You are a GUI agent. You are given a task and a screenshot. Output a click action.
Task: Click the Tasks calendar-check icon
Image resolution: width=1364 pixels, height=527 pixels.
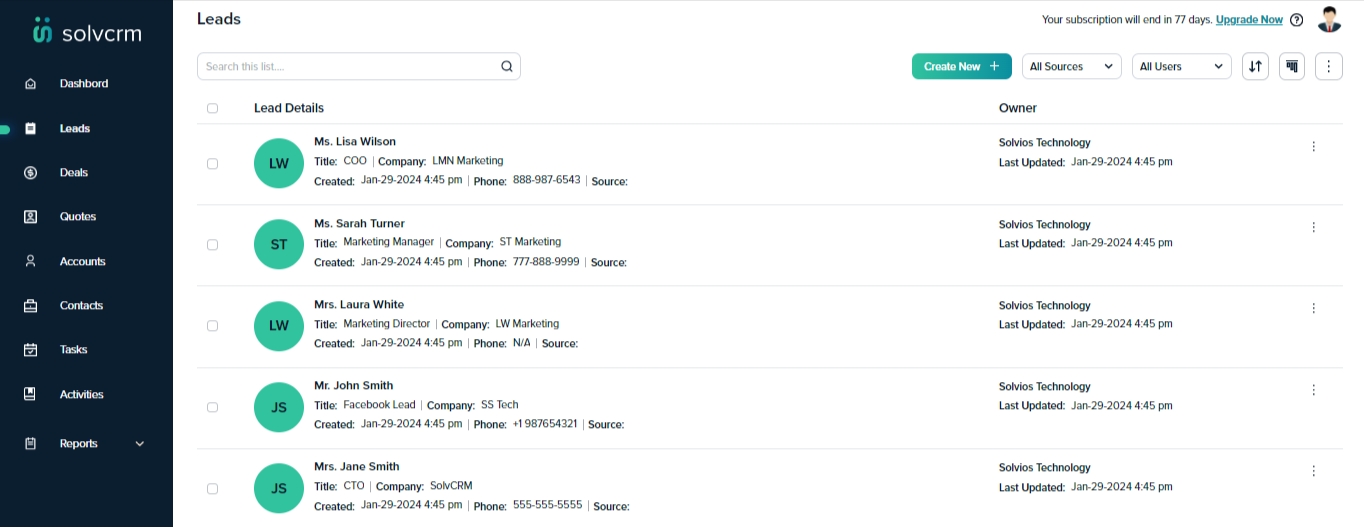point(30,350)
